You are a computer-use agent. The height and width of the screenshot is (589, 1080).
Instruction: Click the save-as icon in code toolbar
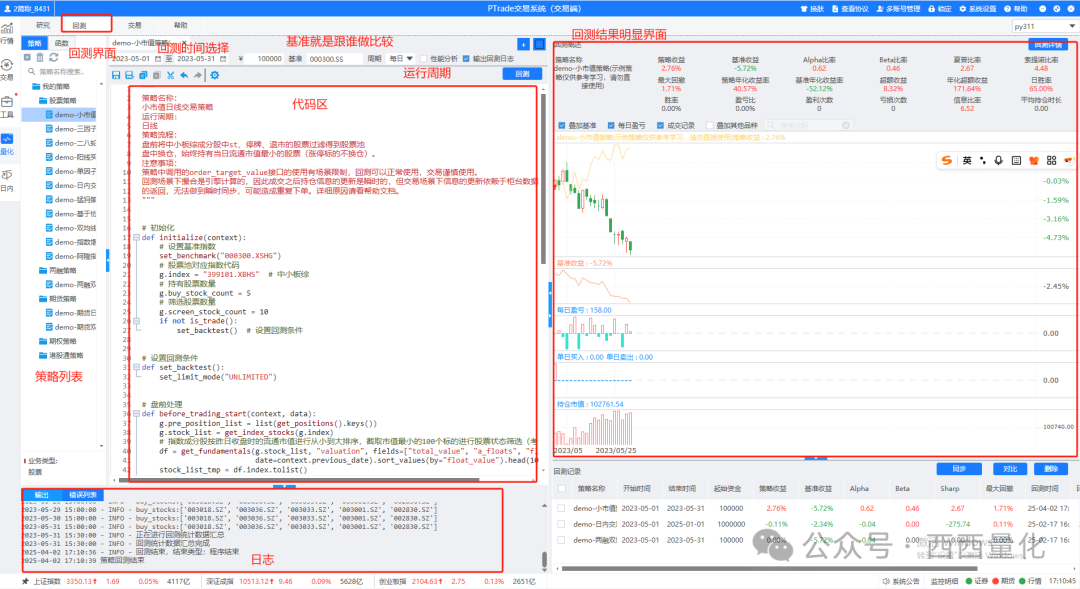tap(129, 75)
